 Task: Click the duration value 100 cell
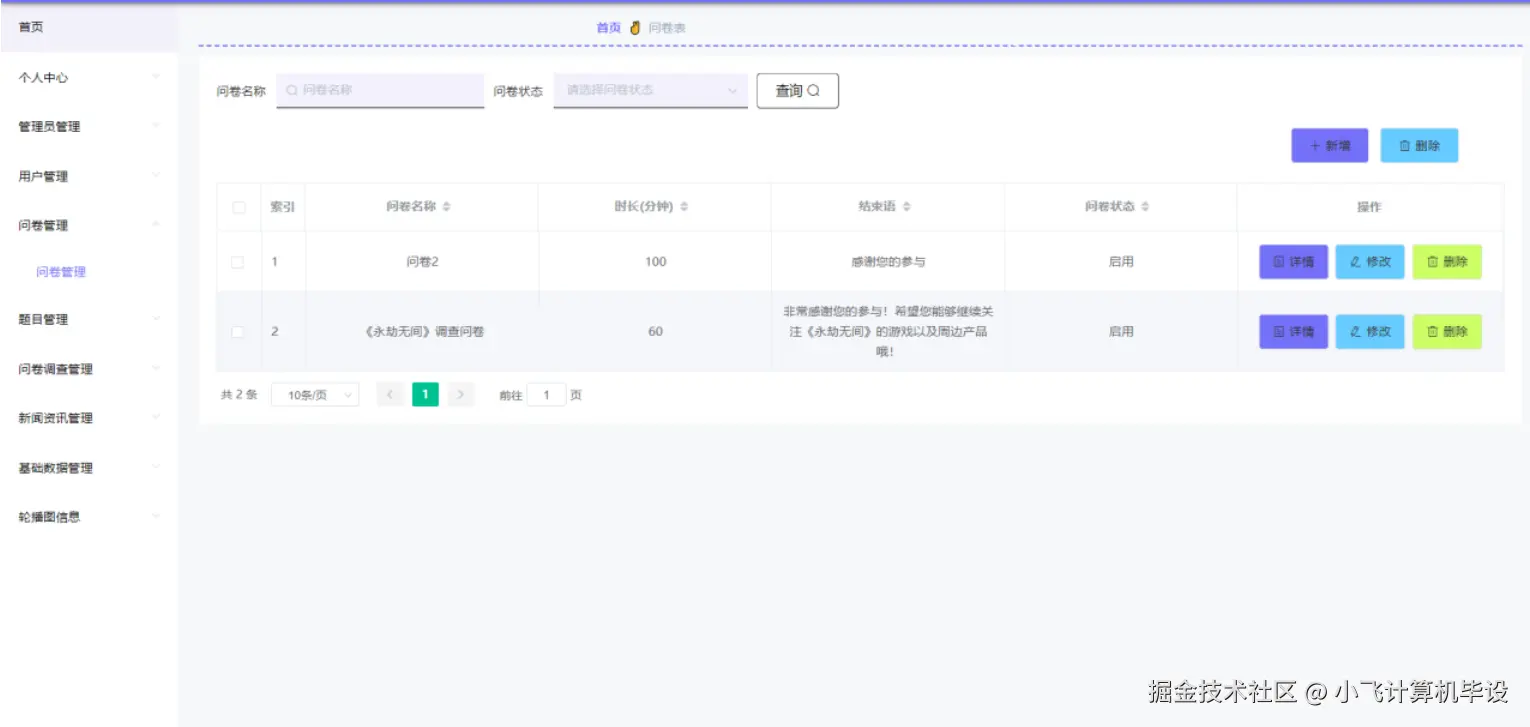click(x=655, y=262)
